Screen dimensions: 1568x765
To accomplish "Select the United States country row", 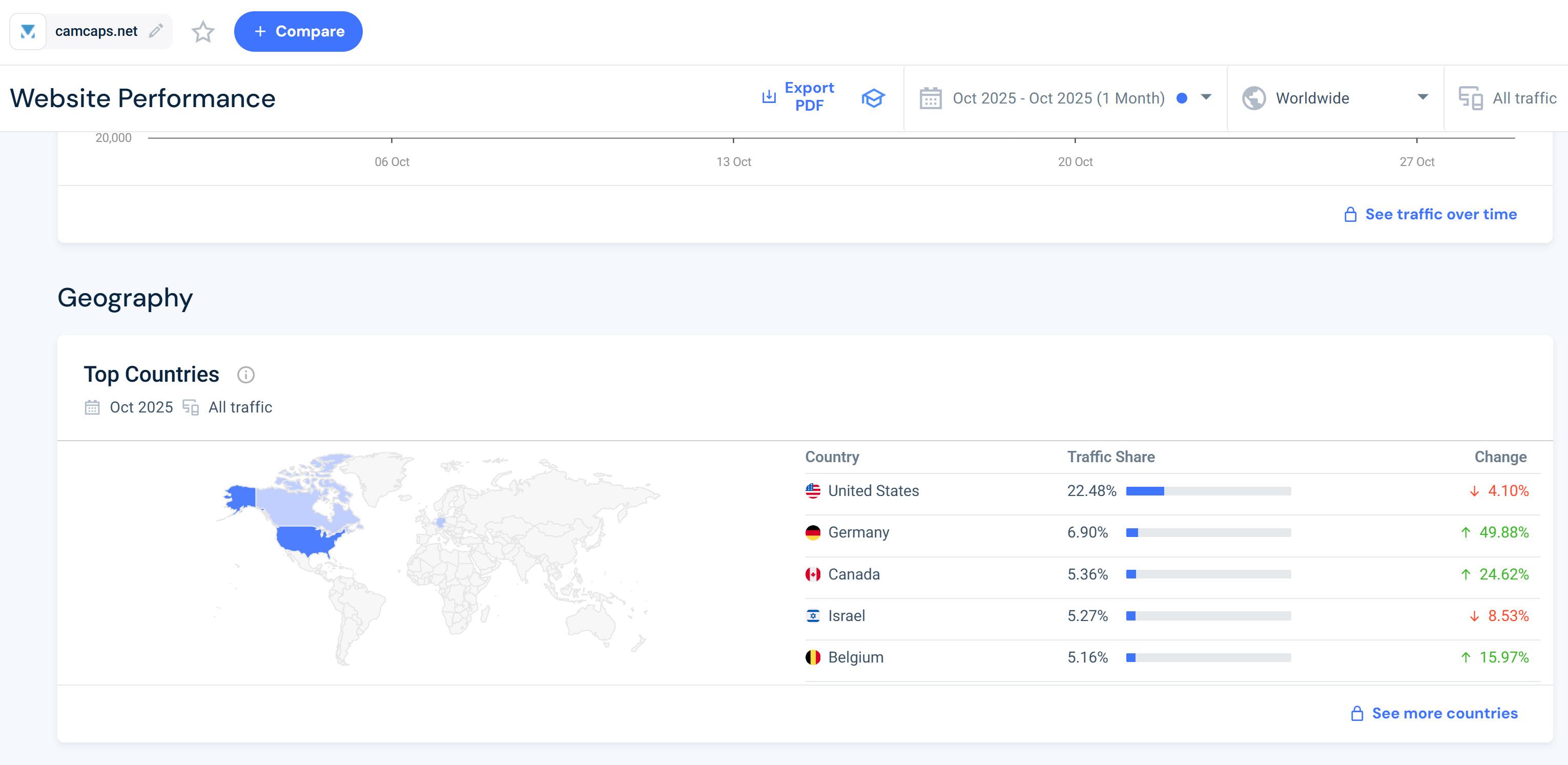I will click(873, 490).
